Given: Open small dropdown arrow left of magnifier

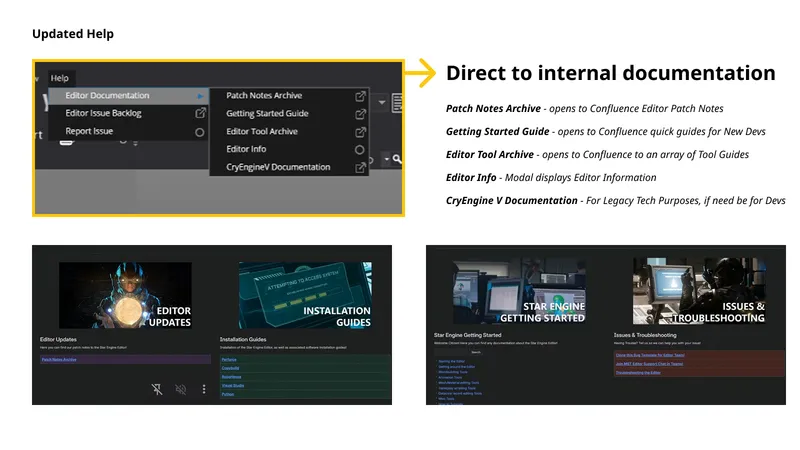Looking at the screenshot, I should coord(387,159).
